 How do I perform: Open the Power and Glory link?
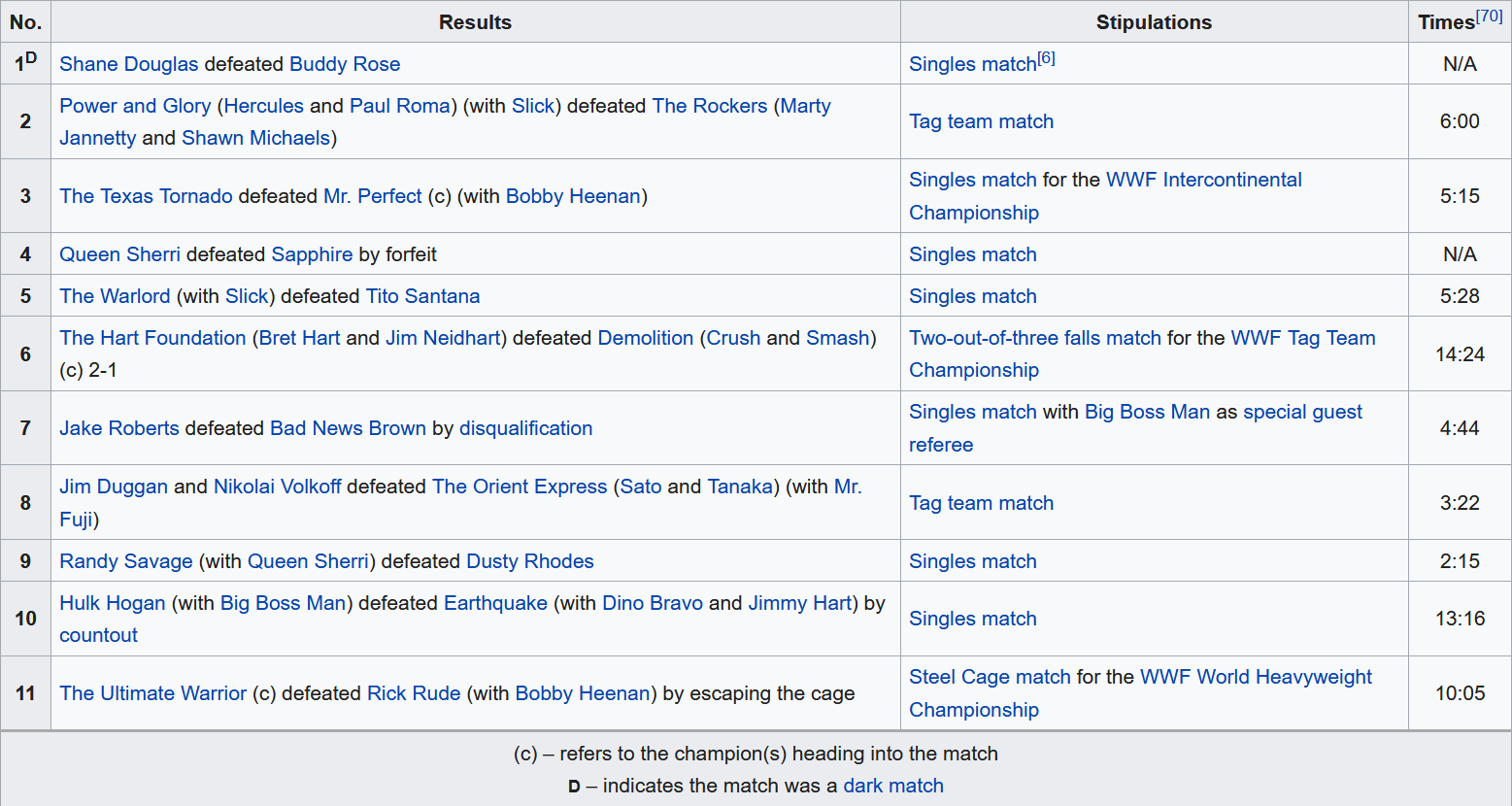coord(135,106)
